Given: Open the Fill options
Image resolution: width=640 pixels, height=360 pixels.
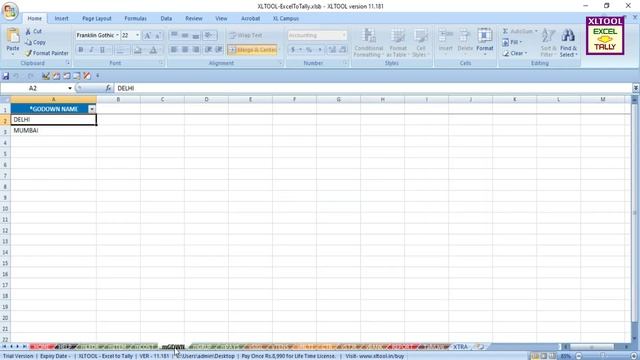Looking at the screenshot, I should [x=512, y=42].
